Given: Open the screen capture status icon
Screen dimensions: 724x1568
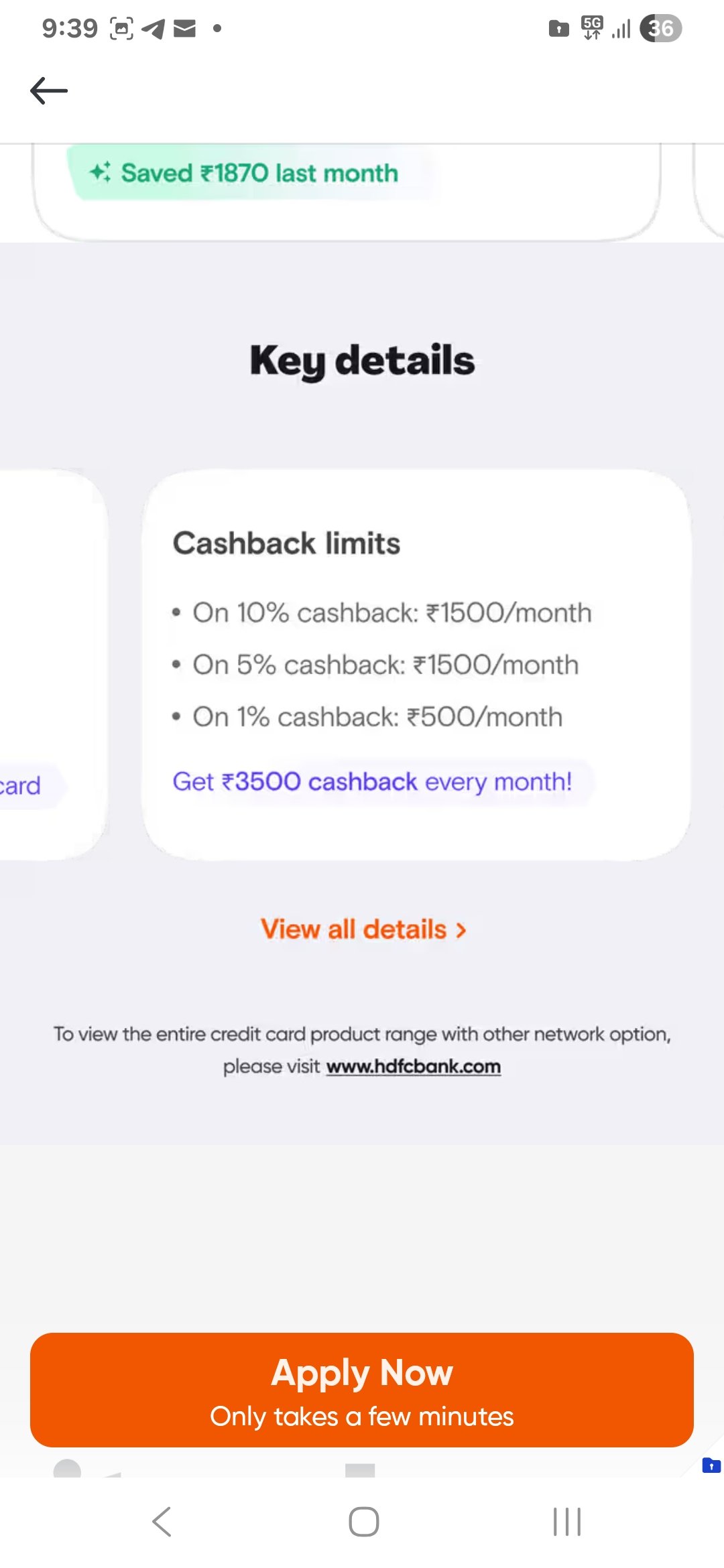Looking at the screenshot, I should point(121,28).
